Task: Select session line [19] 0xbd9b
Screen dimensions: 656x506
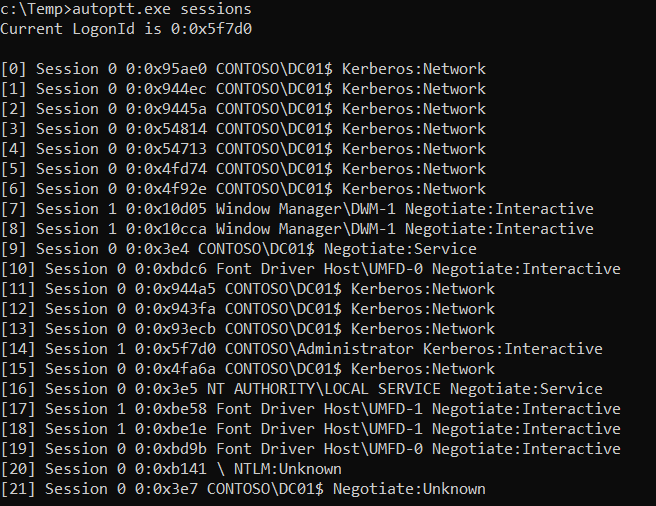Action: [310, 449]
